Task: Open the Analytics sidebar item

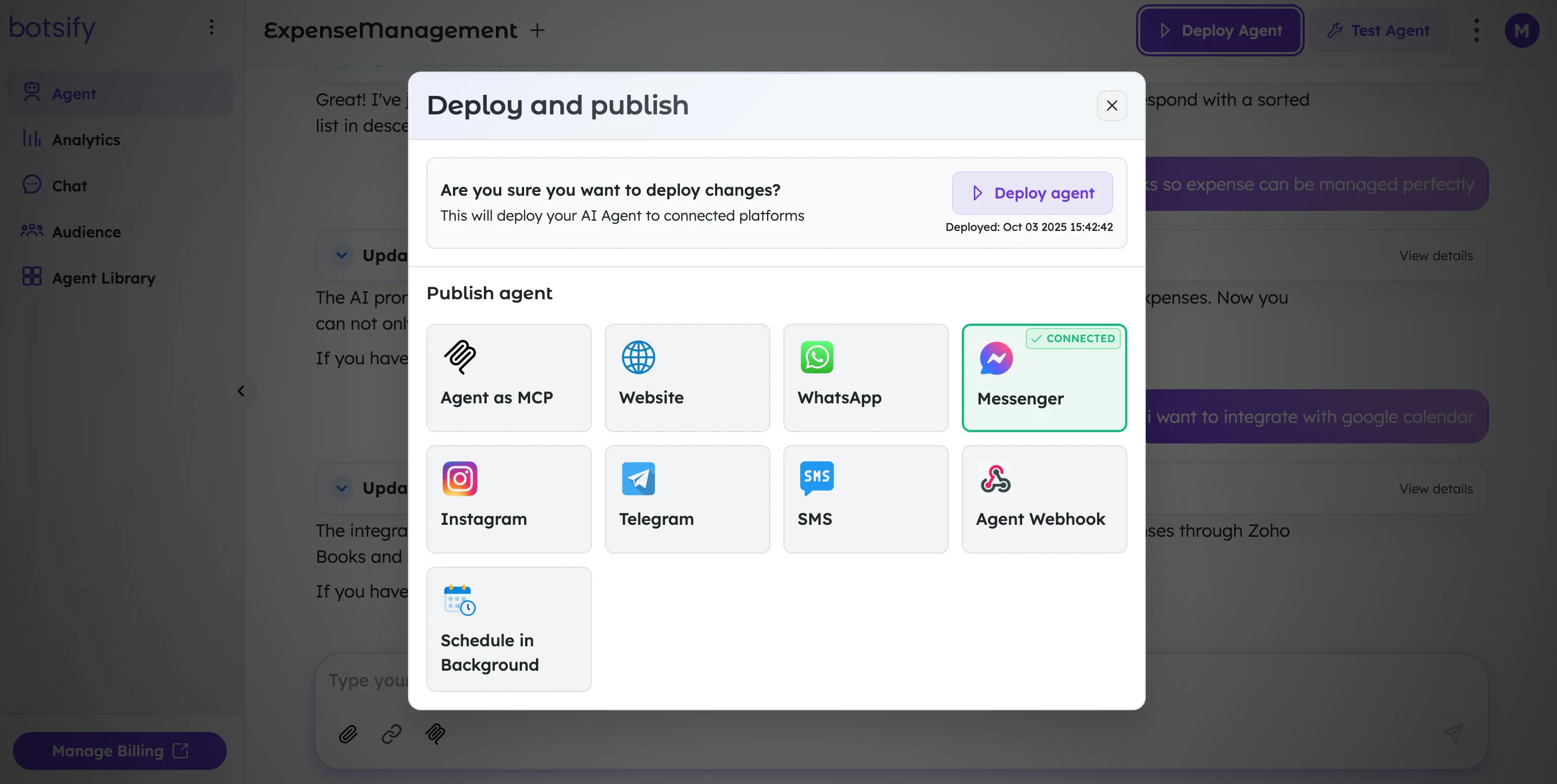Action: pyautogui.click(x=86, y=139)
